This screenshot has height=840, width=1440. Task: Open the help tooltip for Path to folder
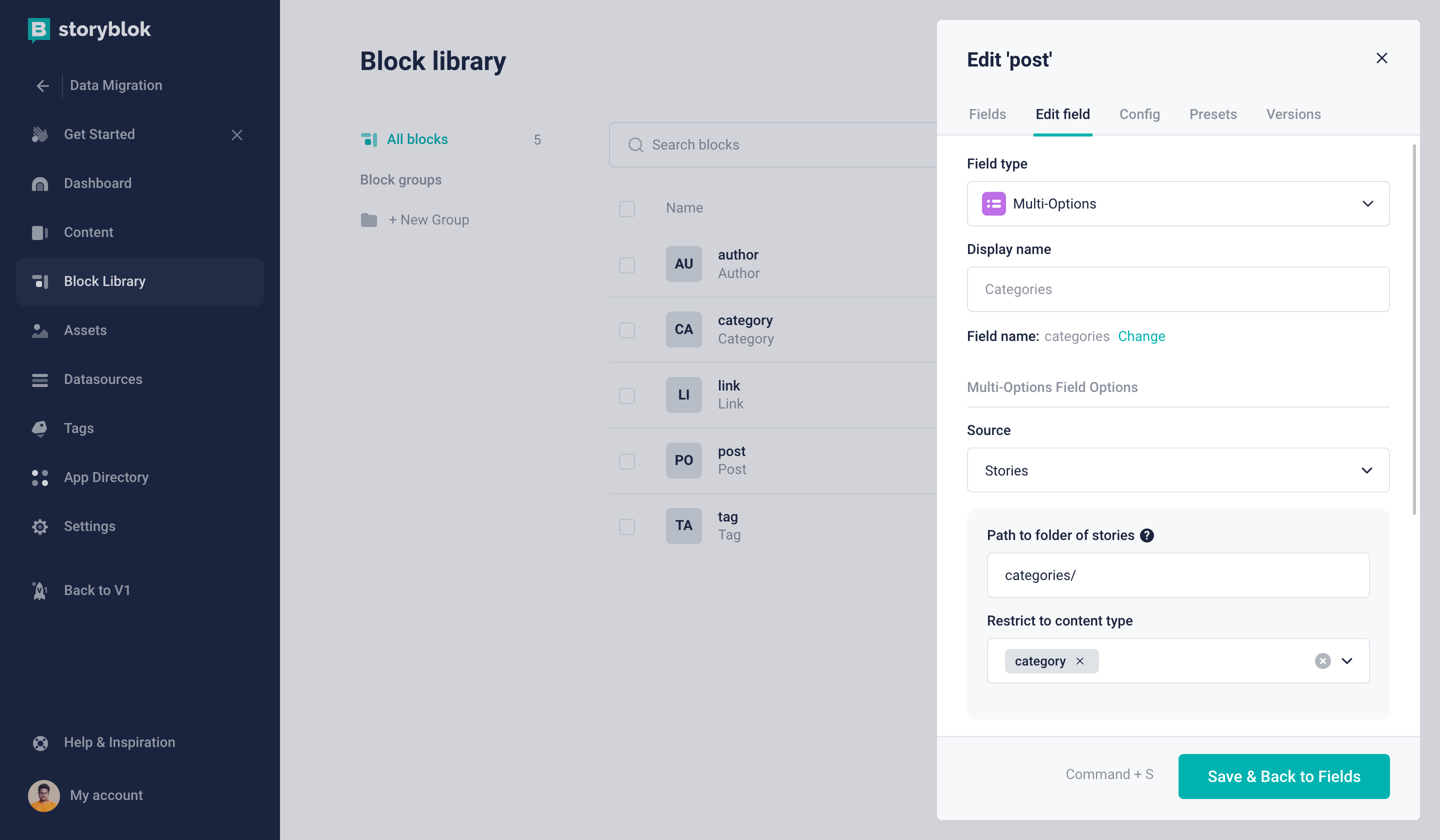tap(1147, 535)
